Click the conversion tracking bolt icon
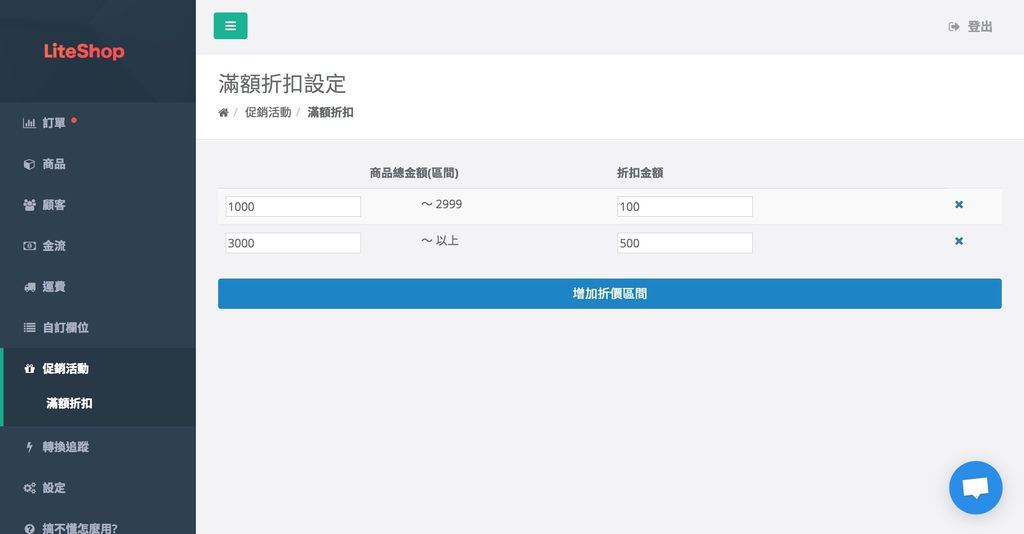1024x534 pixels. coord(29,447)
